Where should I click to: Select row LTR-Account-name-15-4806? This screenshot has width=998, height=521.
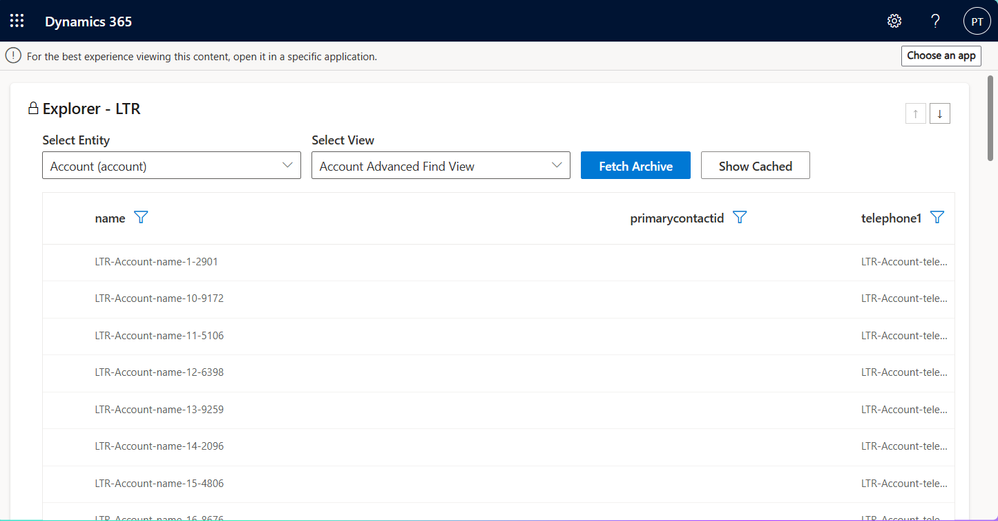click(498, 483)
